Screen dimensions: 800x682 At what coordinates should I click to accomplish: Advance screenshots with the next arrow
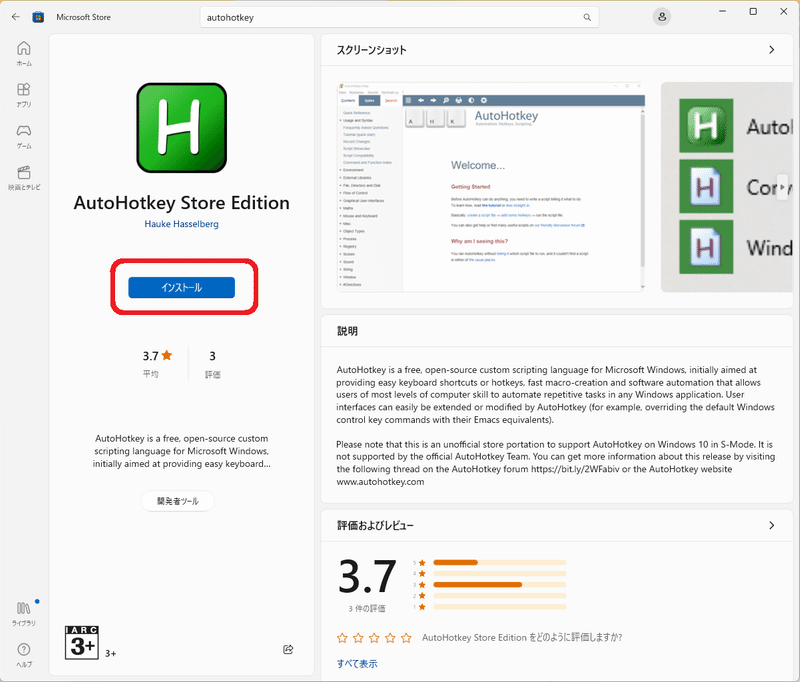(x=782, y=187)
